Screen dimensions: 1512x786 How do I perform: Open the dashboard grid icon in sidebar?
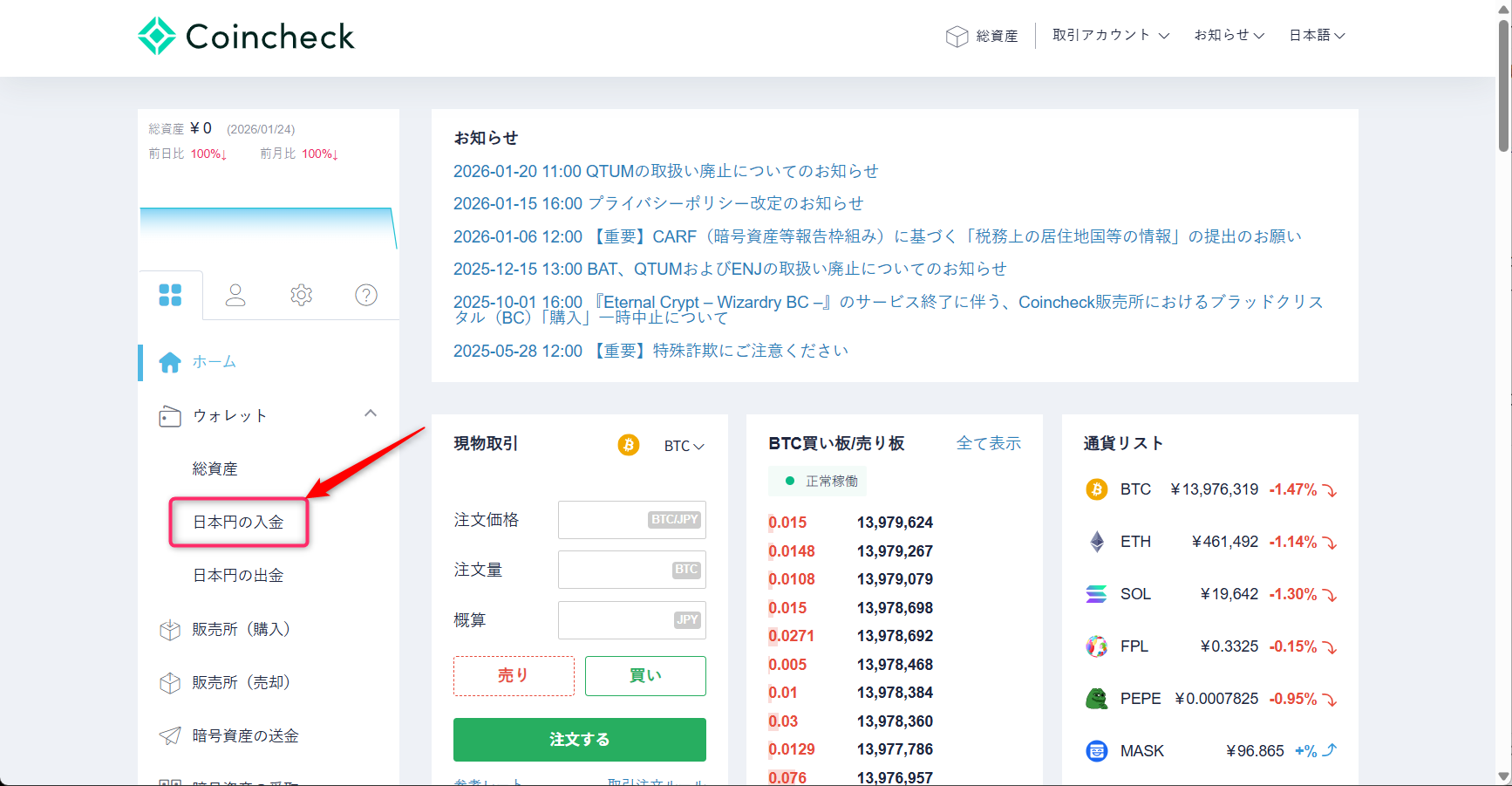[x=171, y=295]
